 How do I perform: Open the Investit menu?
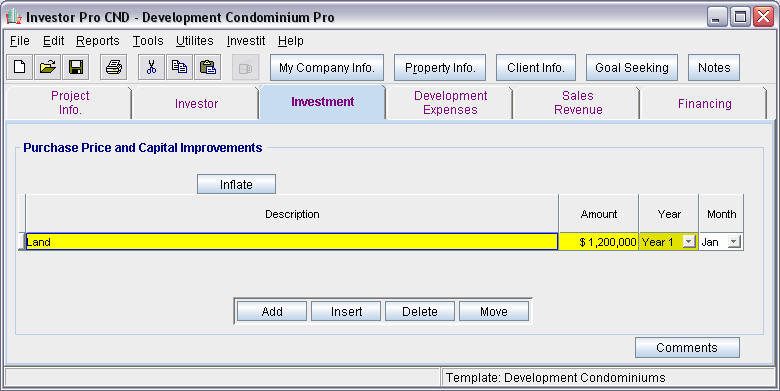tap(246, 41)
